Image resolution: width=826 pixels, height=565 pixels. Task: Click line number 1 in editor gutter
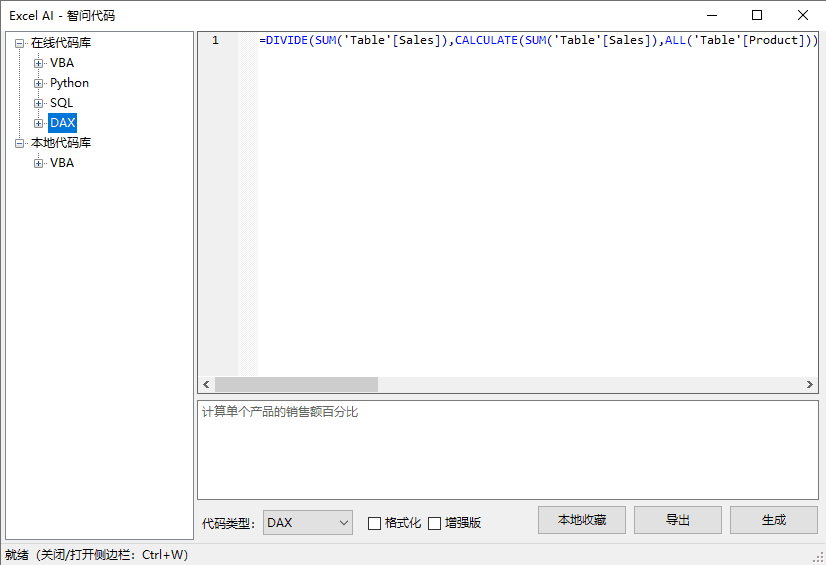(215, 41)
